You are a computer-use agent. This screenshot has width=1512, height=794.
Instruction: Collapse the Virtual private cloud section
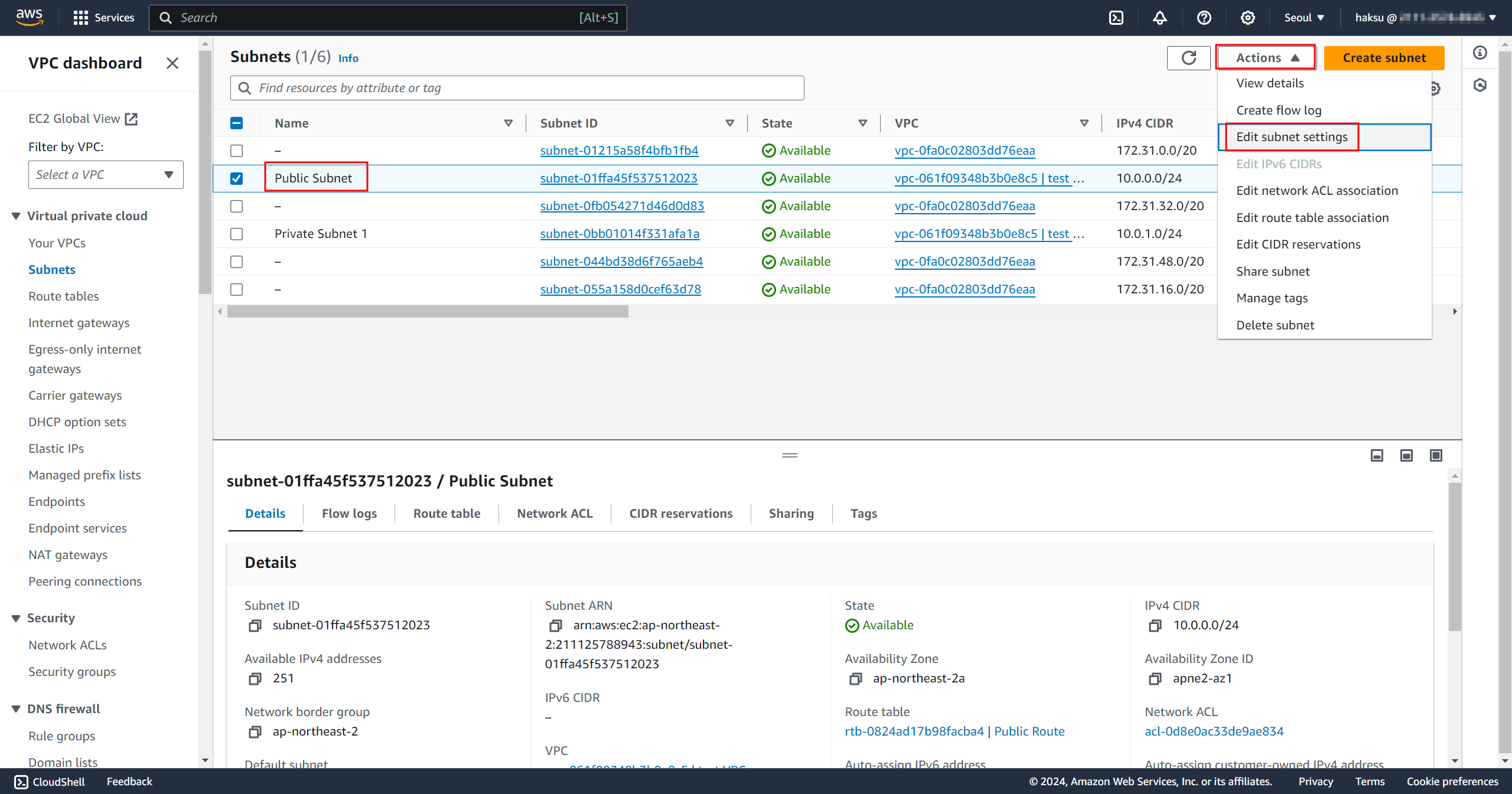16,216
